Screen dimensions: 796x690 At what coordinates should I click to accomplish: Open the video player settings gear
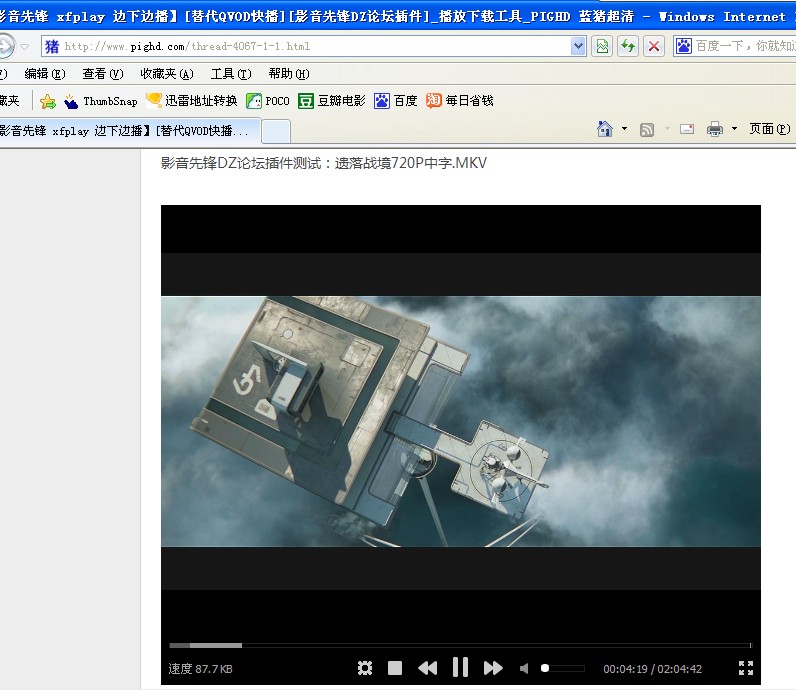point(364,668)
